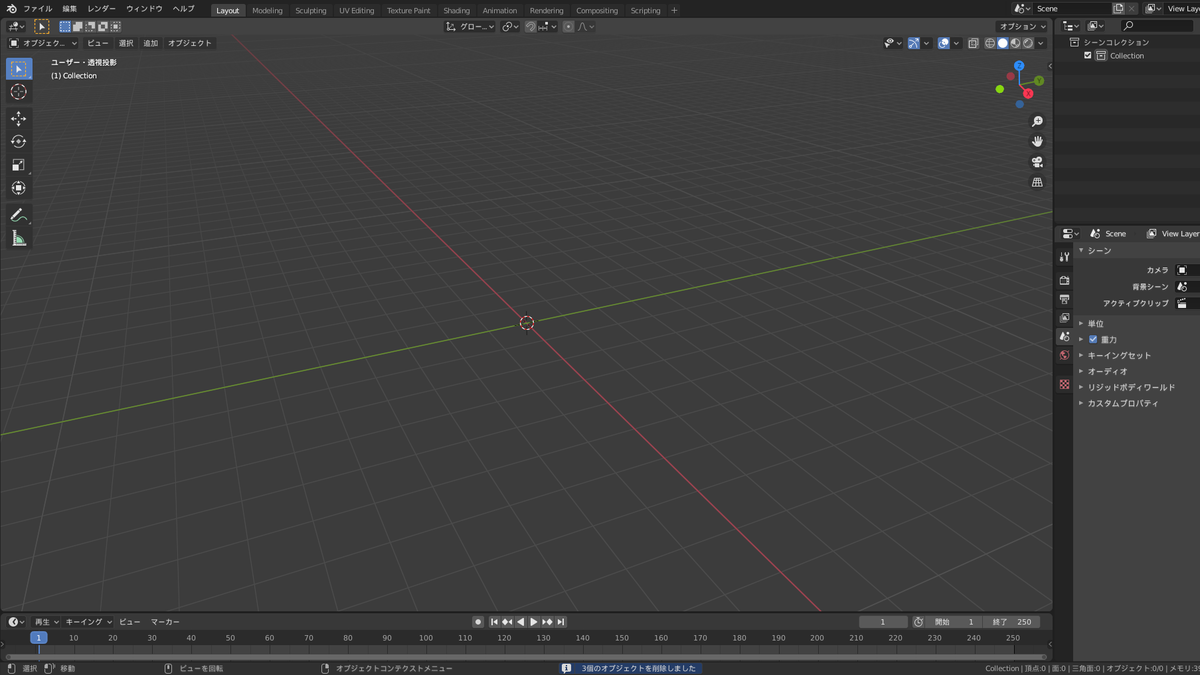This screenshot has height=675, width=1200.
Task: Open the Texture properties tab (checker icon)
Action: 1064,384
